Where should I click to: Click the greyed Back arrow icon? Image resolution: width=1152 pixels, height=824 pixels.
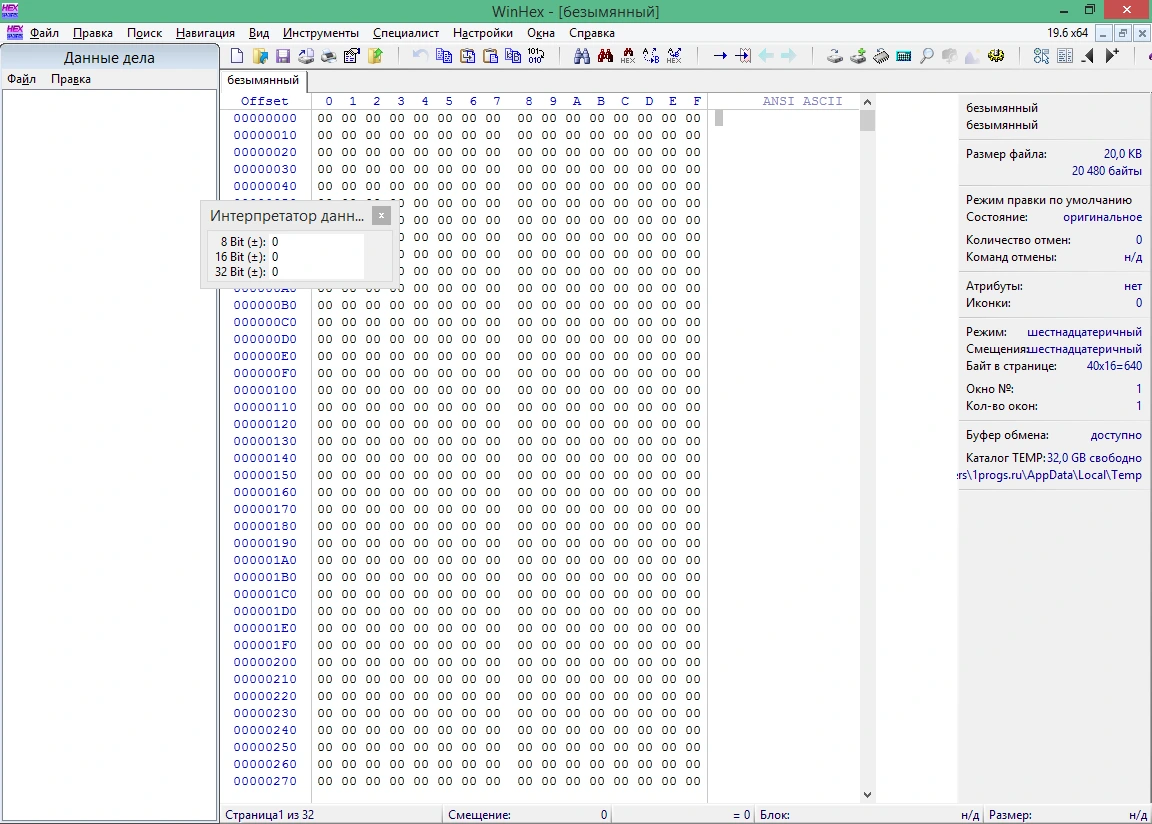pos(766,56)
